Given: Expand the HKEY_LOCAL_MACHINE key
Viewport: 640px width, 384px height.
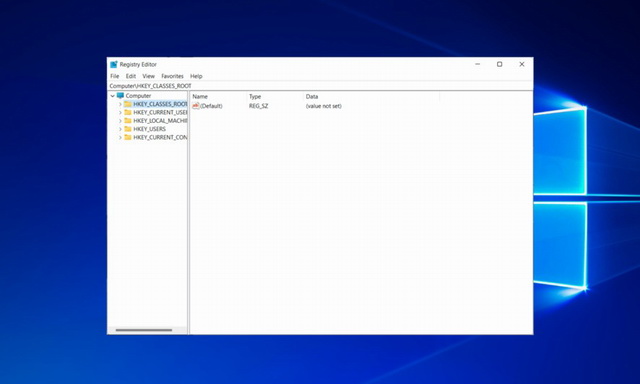Looking at the screenshot, I should 120,121.
